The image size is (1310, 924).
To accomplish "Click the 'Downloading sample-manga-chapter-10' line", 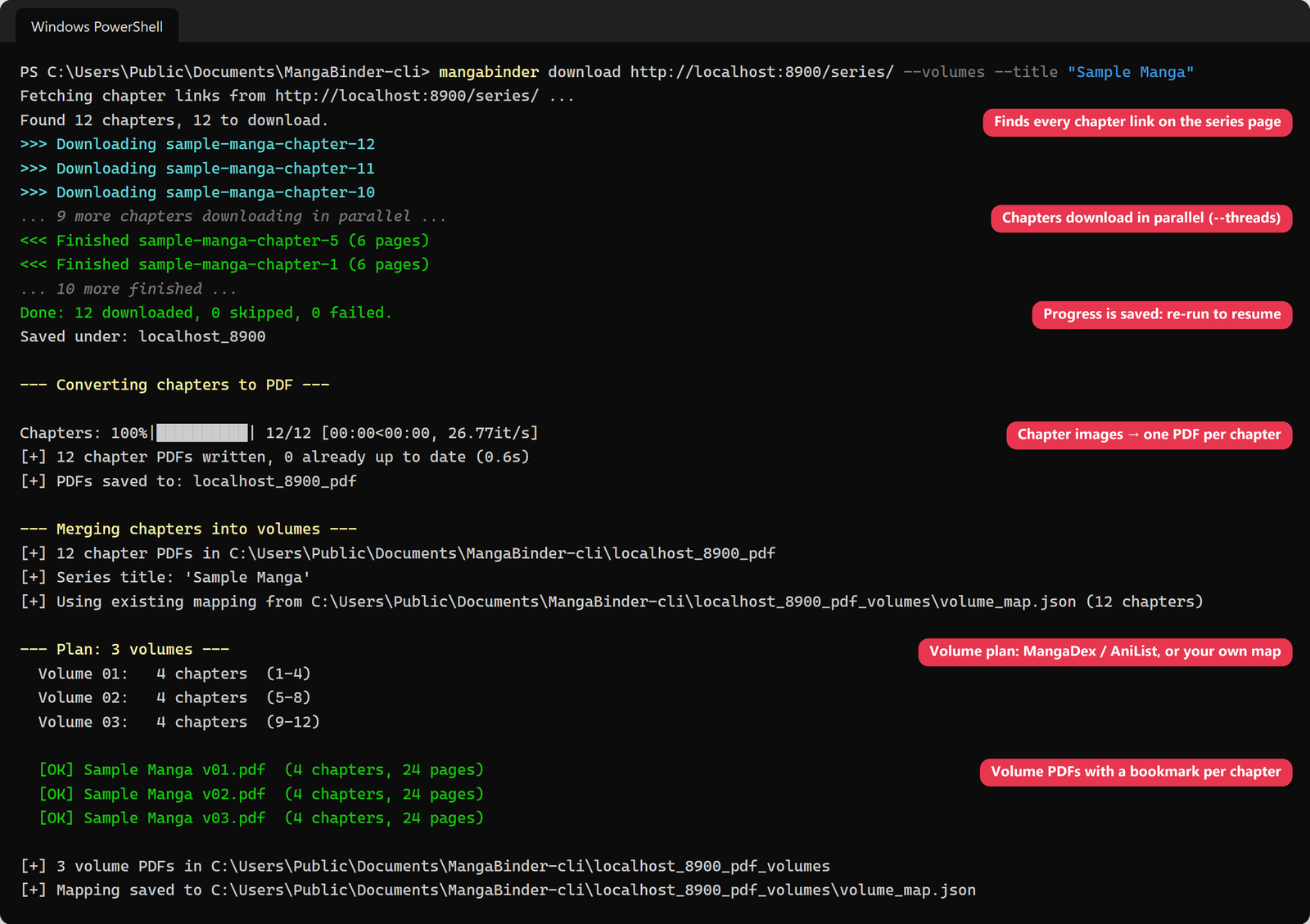I will tap(197, 192).
